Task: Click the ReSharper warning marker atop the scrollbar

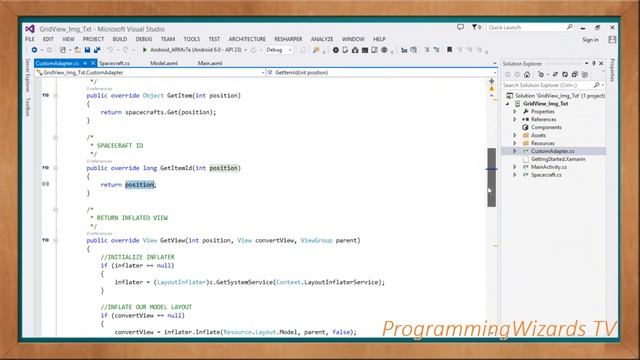Action: 491,88
